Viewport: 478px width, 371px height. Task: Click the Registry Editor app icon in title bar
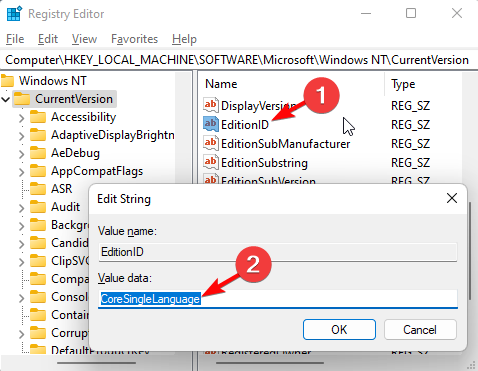14,13
